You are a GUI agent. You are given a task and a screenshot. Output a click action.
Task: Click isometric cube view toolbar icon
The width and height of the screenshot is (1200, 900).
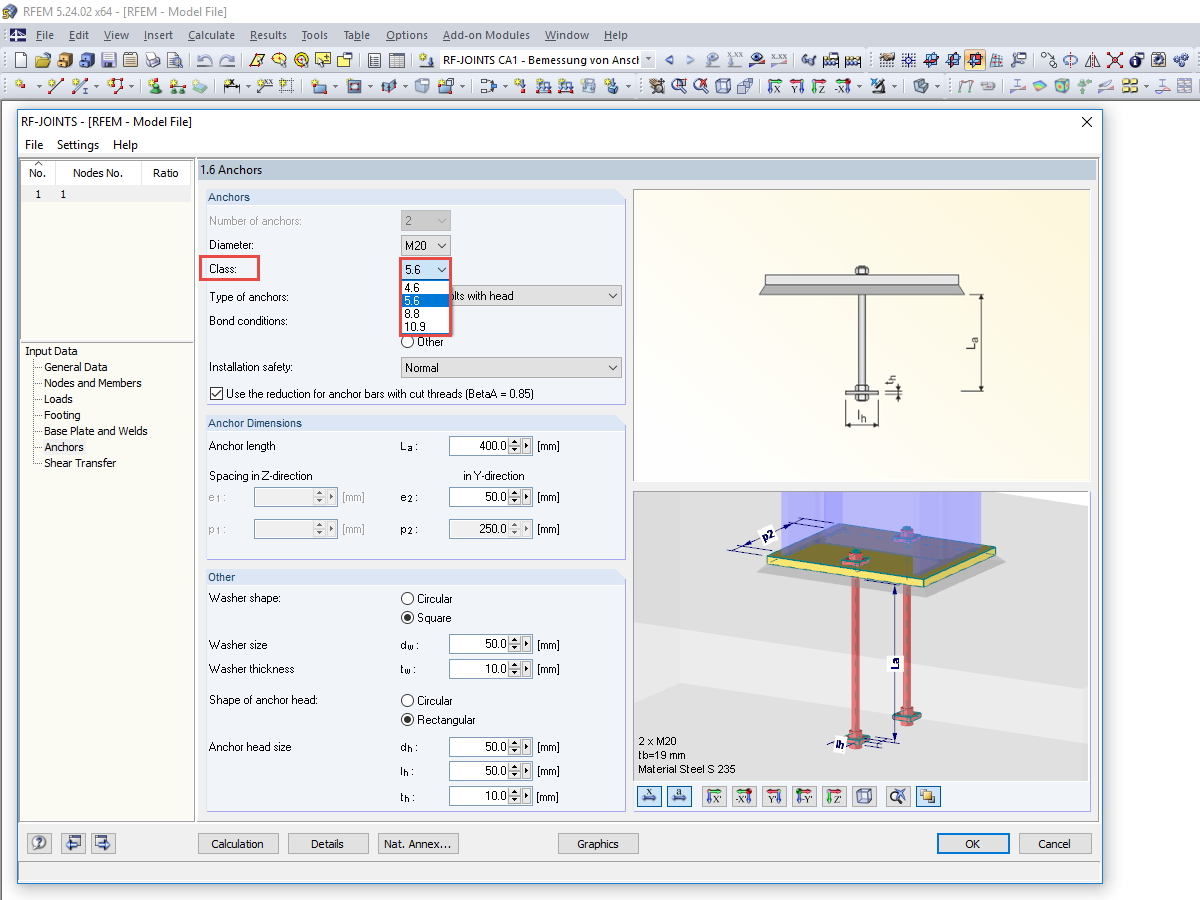(x=721, y=86)
